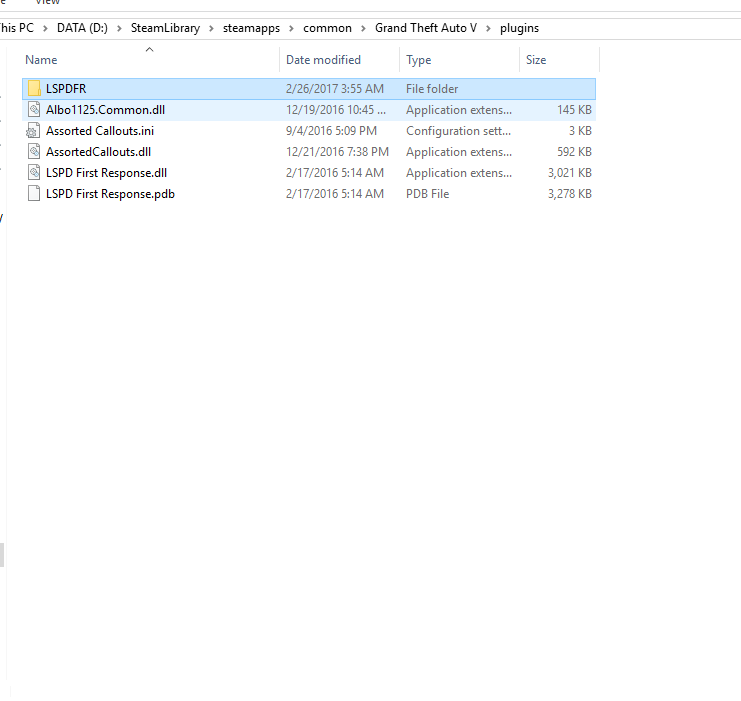Click the PDB File type cell
The width and height of the screenshot is (741, 701).
[x=428, y=194]
